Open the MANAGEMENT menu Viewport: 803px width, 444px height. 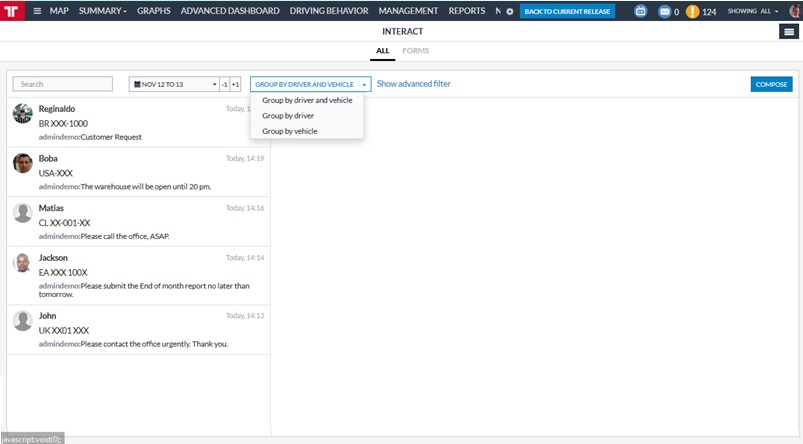(x=408, y=11)
